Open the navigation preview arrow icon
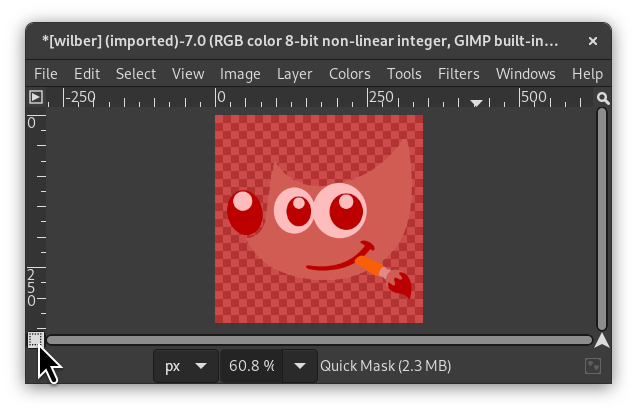This screenshot has height=412, width=637. click(602, 340)
